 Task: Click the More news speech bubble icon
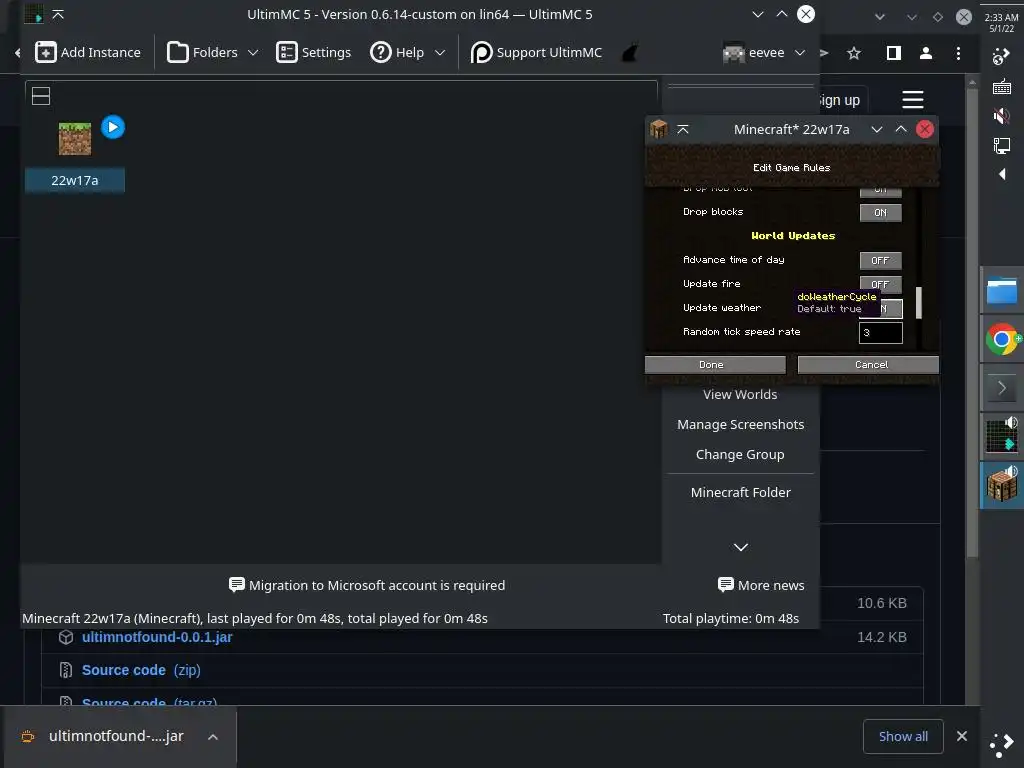click(x=726, y=584)
